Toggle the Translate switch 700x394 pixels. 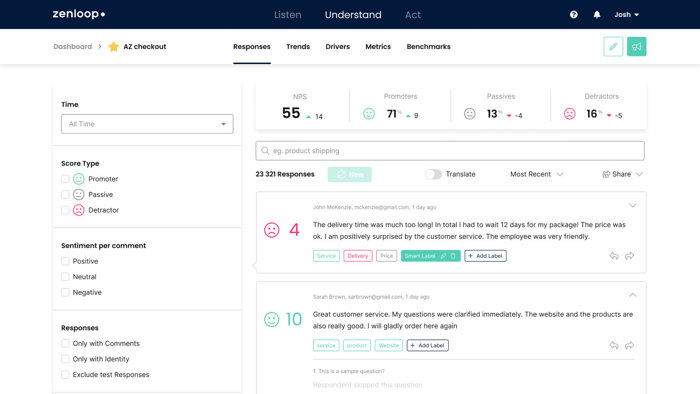coord(433,174)
